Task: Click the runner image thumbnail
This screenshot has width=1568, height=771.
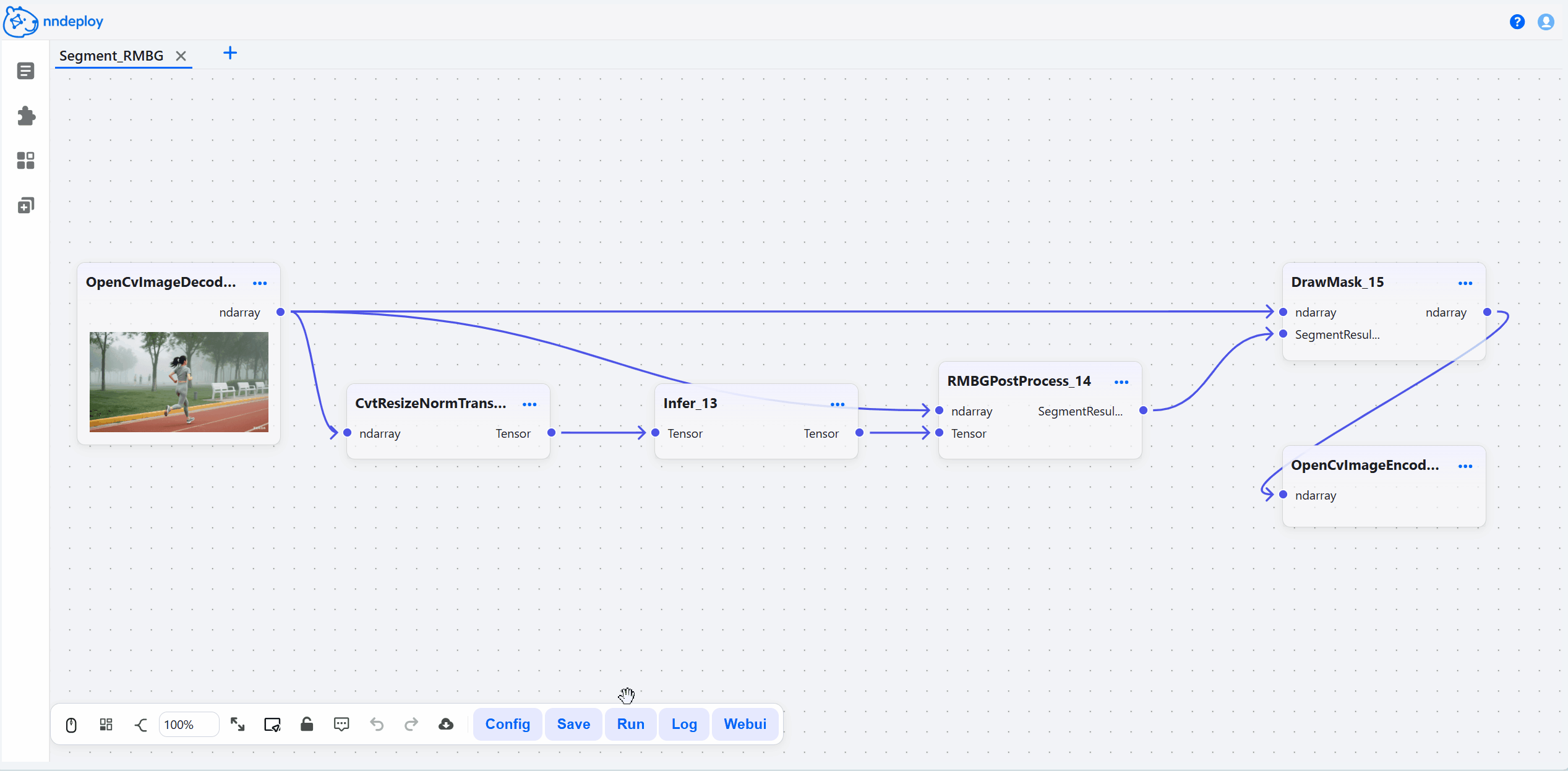Action: click(179, 381)
